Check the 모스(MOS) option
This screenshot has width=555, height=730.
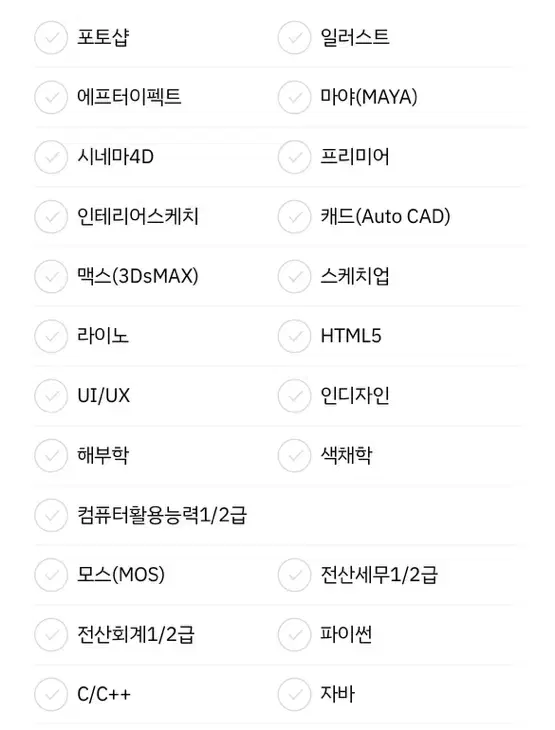51,575
